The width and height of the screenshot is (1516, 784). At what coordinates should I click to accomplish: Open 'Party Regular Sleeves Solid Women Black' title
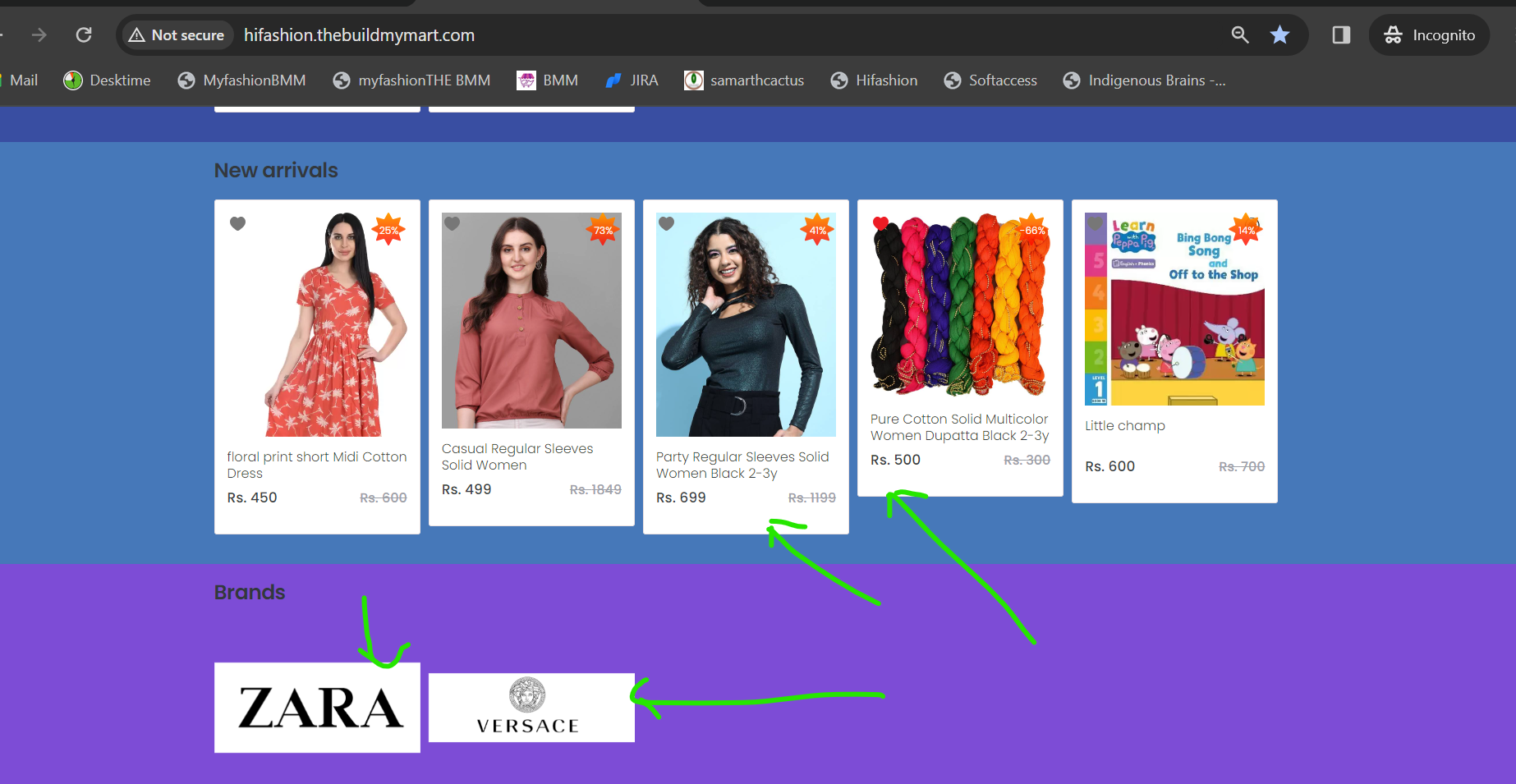[x=742, y=465]
